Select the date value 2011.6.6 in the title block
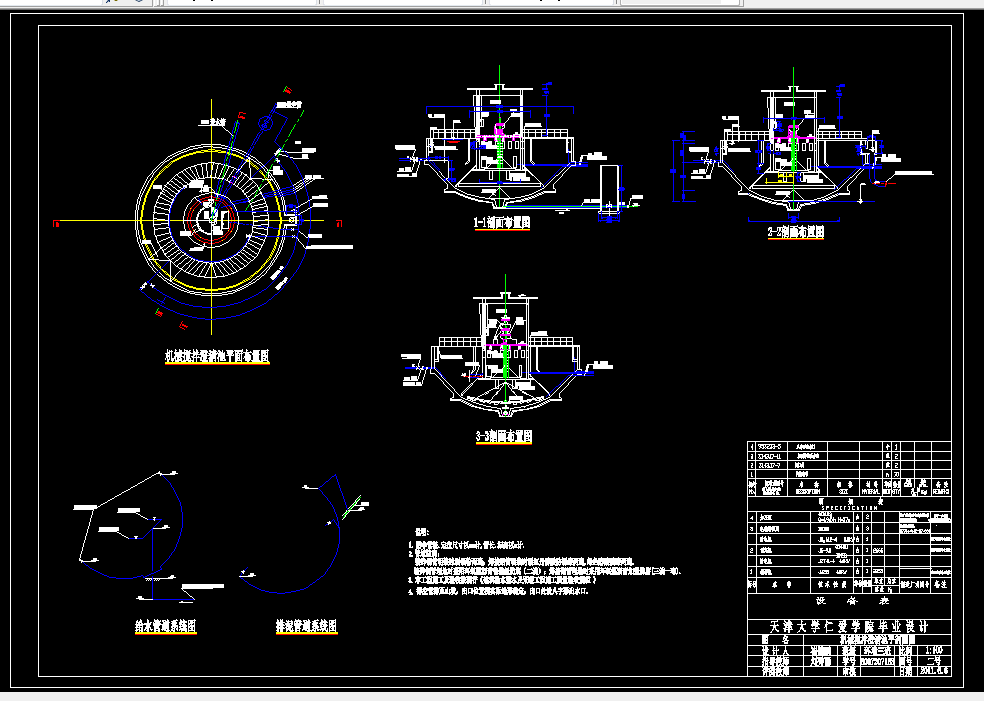This screenshot has width=984, height=701. tap(934, 671)
